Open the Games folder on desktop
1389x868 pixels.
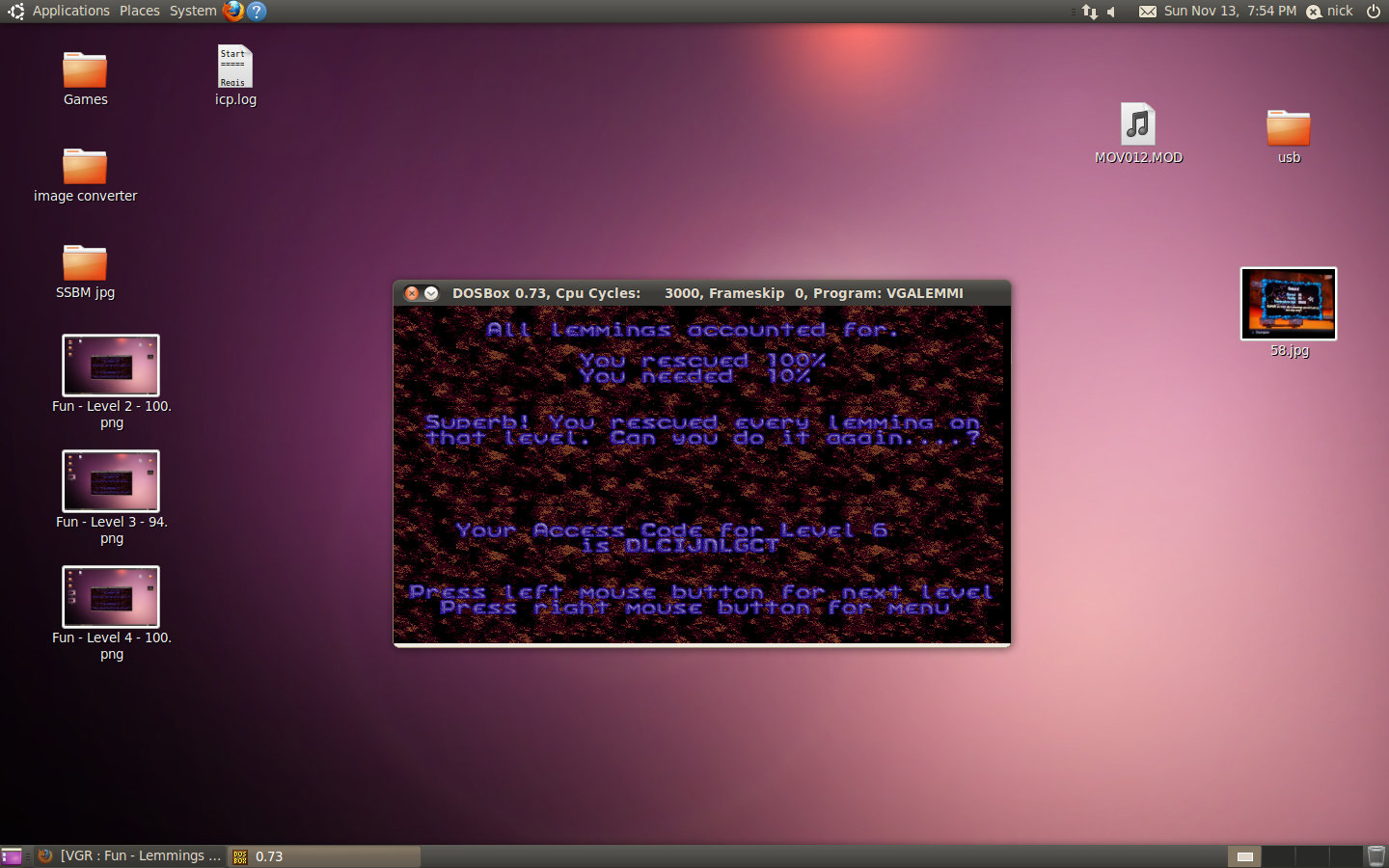pyautogui.click(x=85, y=71)
